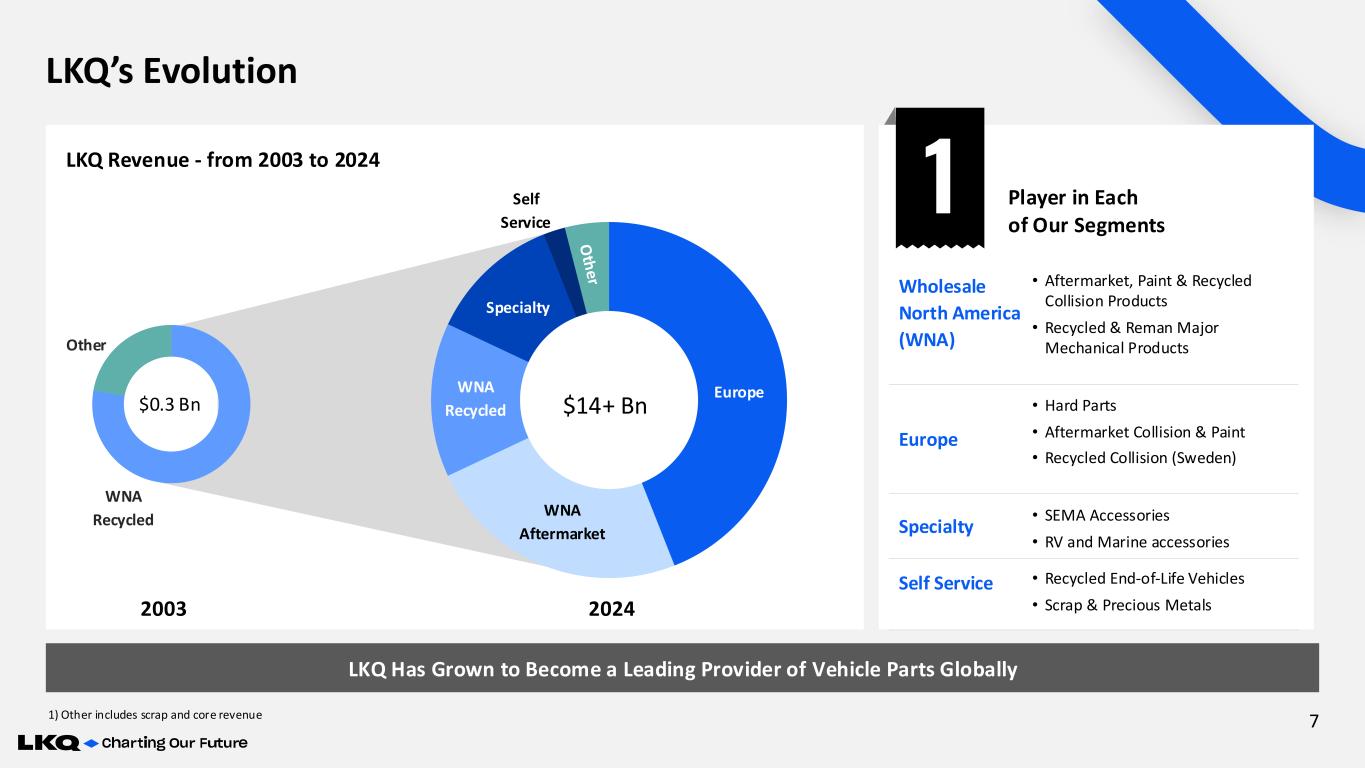Click the large number 1 banner
Image resolution: width=1365 pixels, height=768 pixels.
940,177
